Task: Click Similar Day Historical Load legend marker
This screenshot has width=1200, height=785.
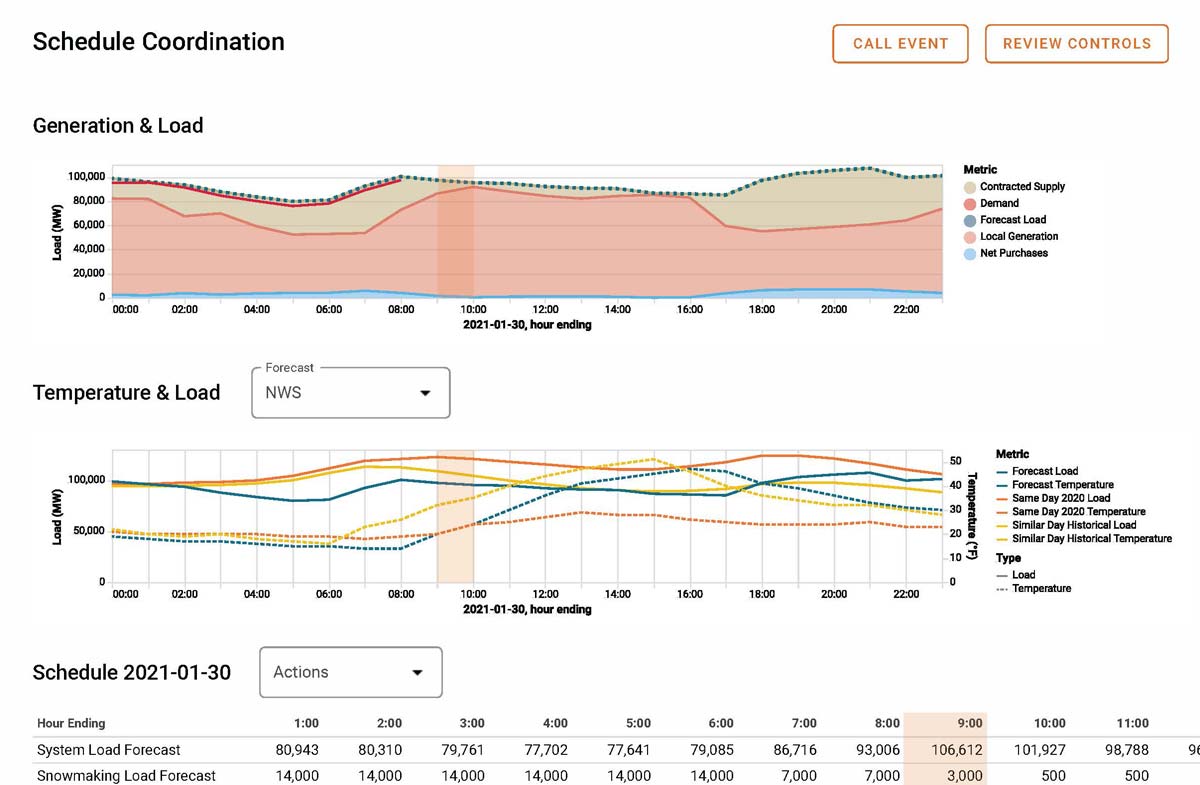Action: tap(1003, 525)
